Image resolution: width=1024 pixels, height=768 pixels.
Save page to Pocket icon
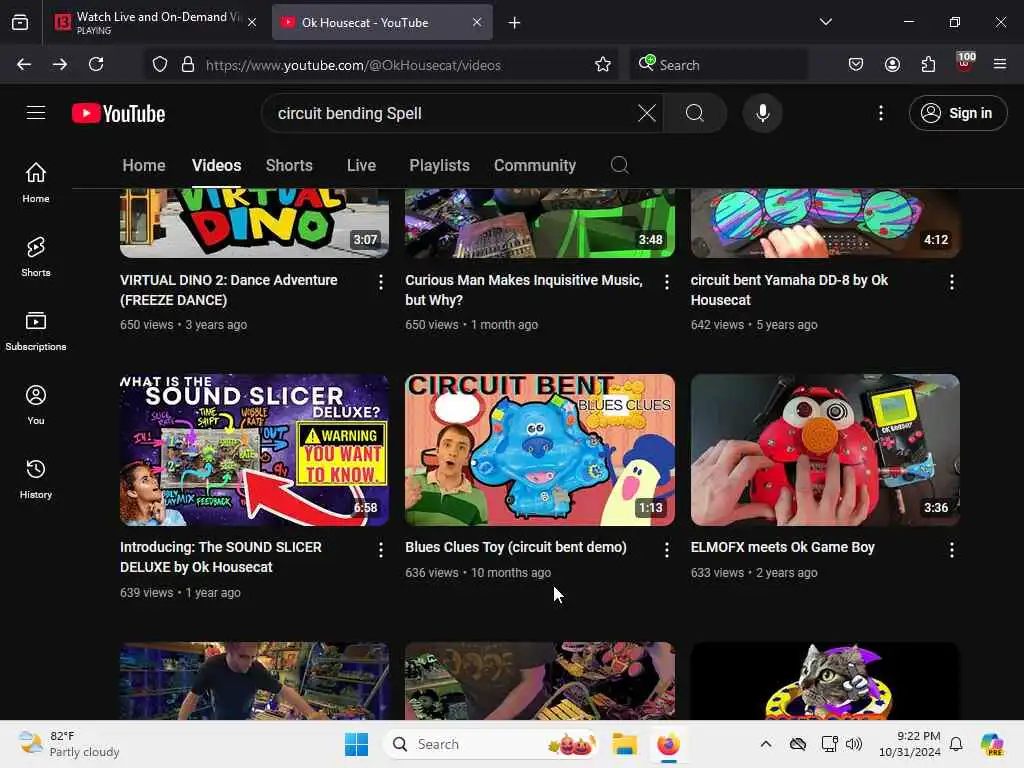point(856,64)
